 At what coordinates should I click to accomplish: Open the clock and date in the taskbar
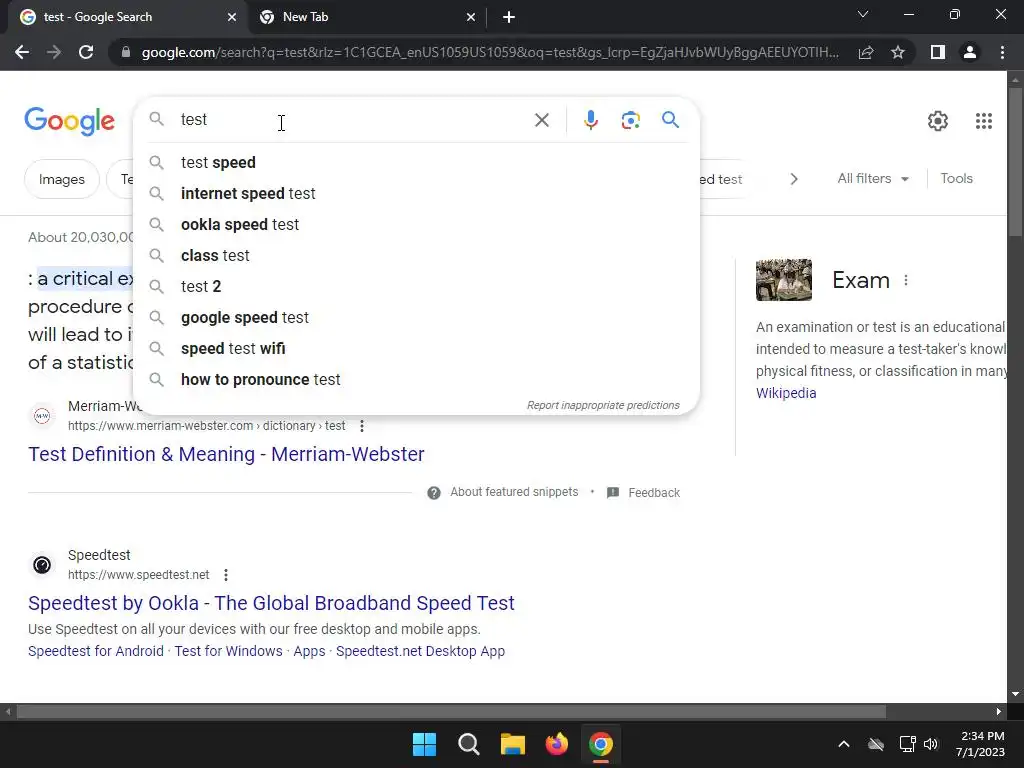click(980, 744)
